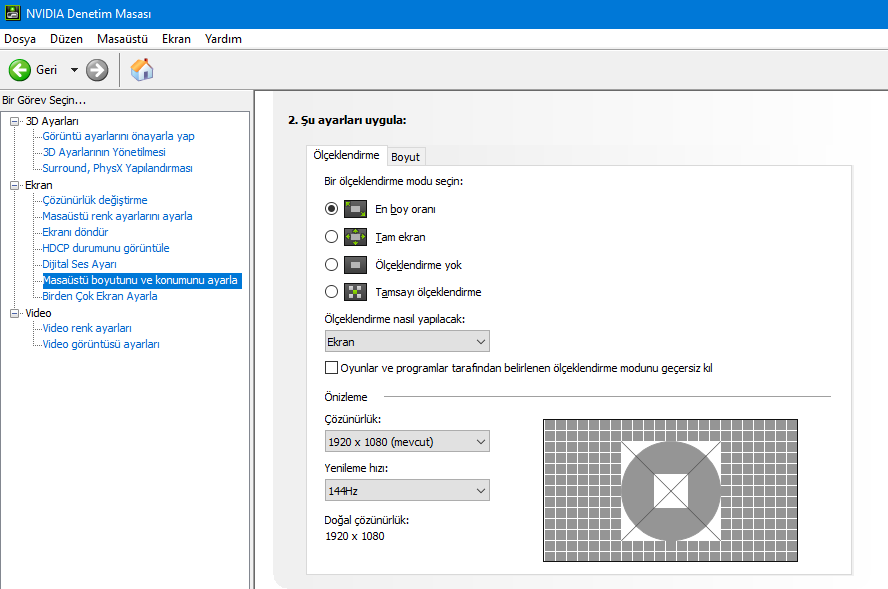The width and height of the screenshot is (888, 589).
Task: Click the NVIDIA app icon in title bar
Action: (x=12, y=13)
